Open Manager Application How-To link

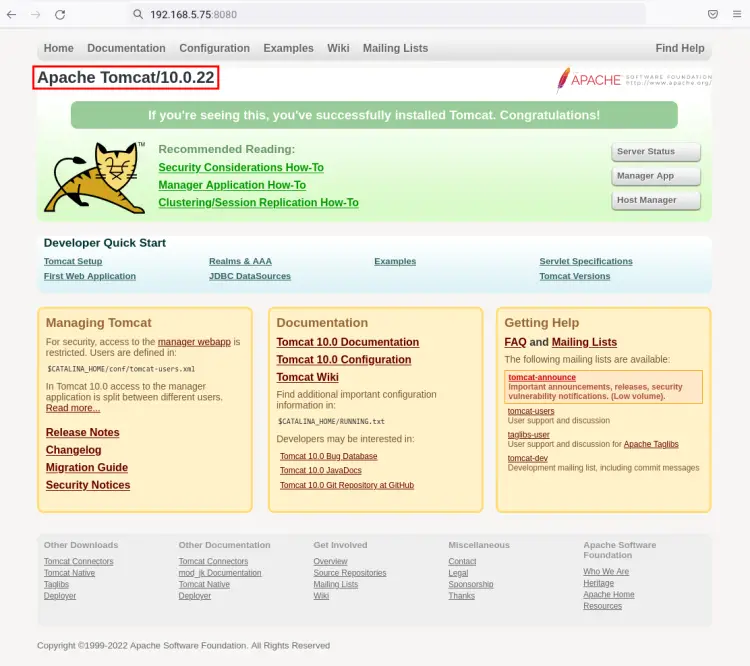pos(232,185)
